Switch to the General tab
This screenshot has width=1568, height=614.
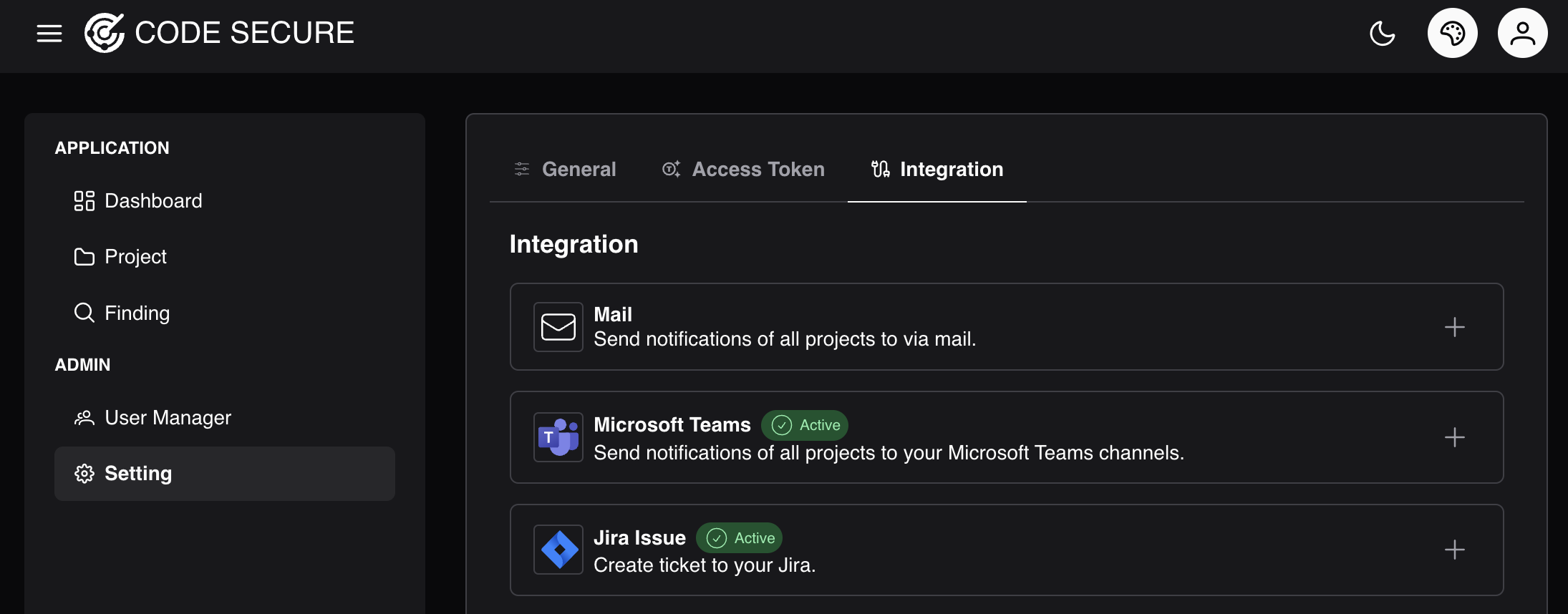point(565,170)
